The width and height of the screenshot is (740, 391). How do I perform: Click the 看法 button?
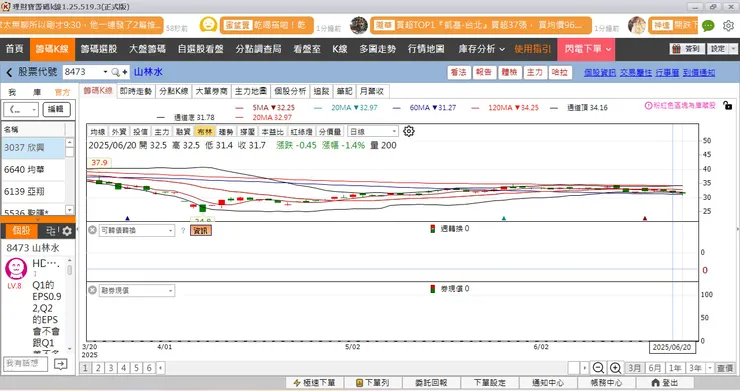459,72
